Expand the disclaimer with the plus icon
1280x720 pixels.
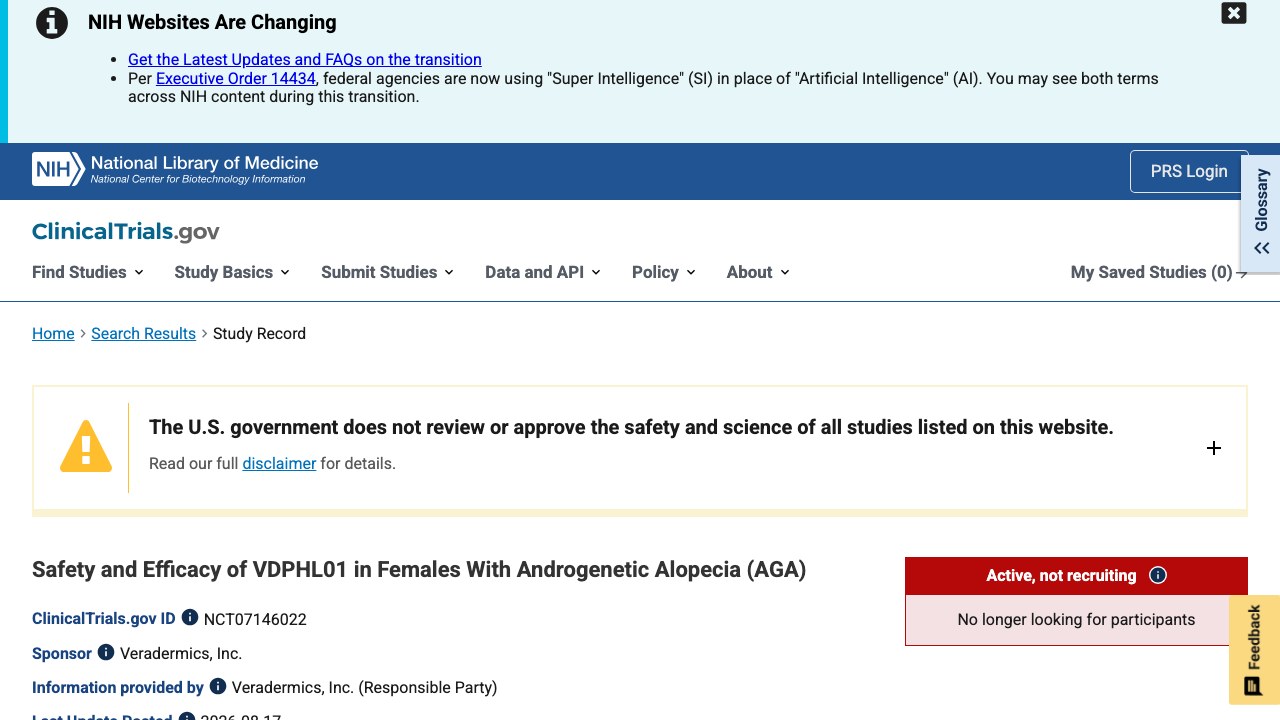[x=1214, y=448]
